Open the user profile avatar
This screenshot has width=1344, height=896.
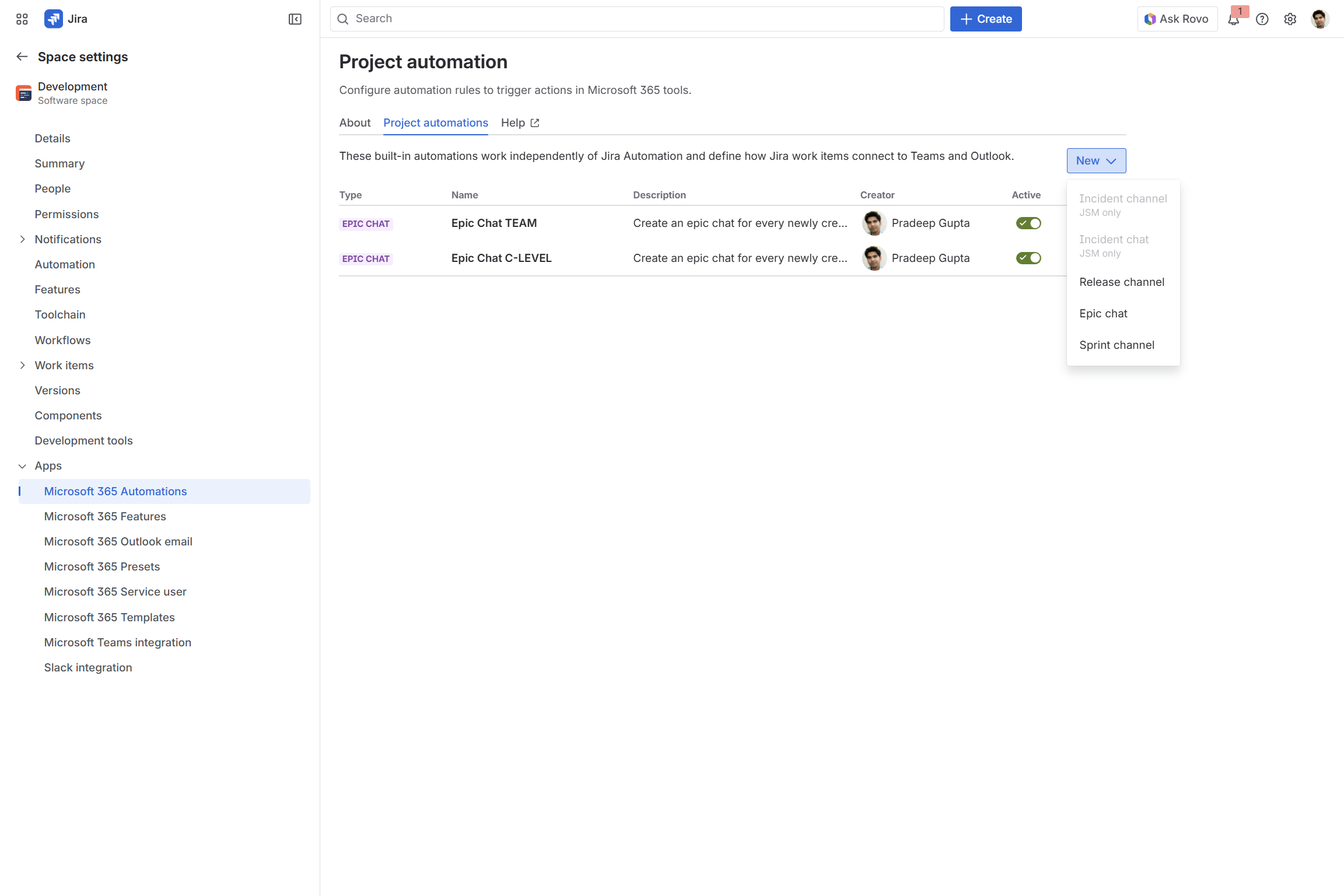[1319, 19]
